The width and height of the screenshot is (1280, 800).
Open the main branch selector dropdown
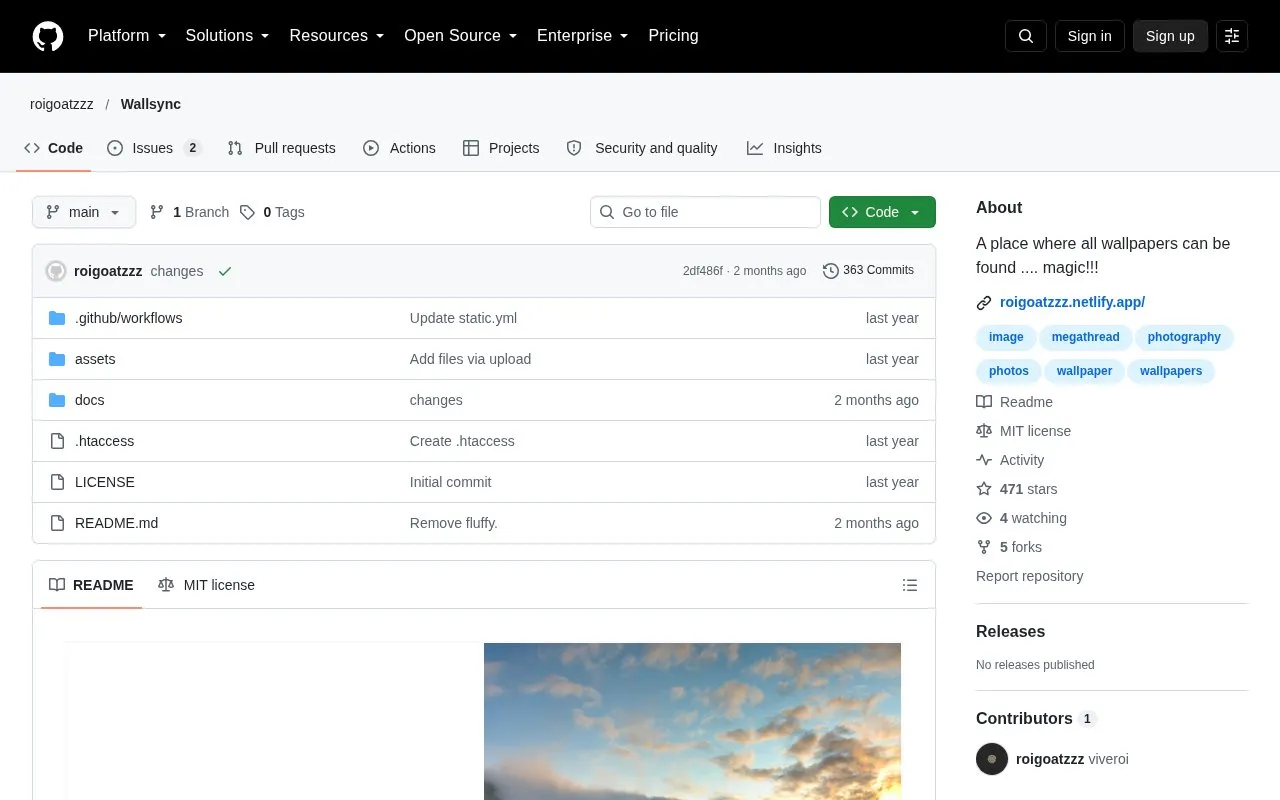point(84,212)
